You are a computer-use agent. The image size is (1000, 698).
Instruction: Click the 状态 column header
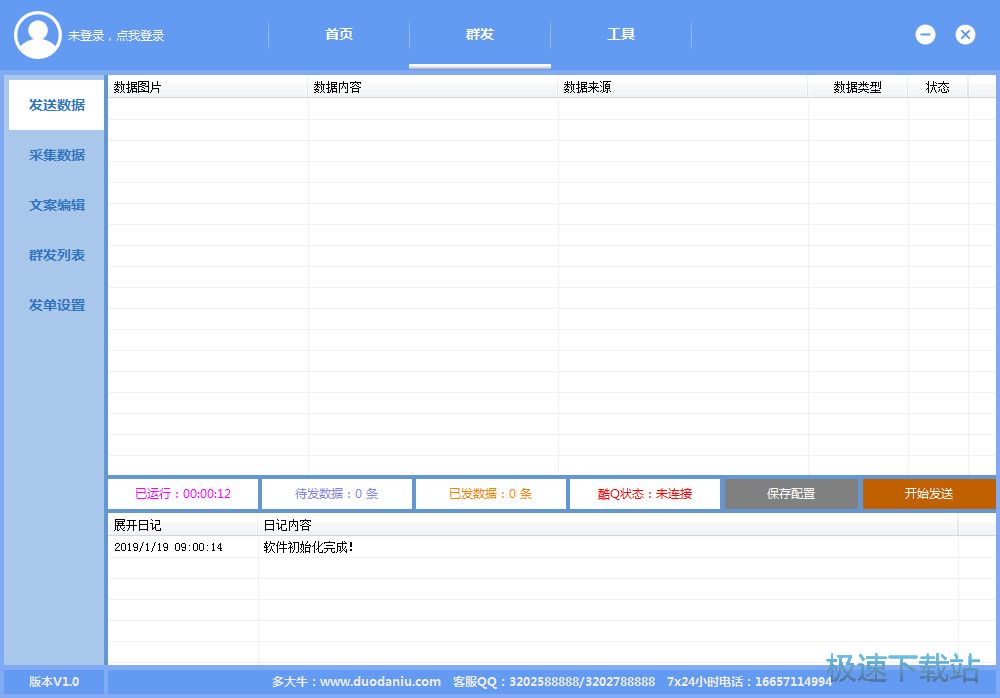pos(937,87)
